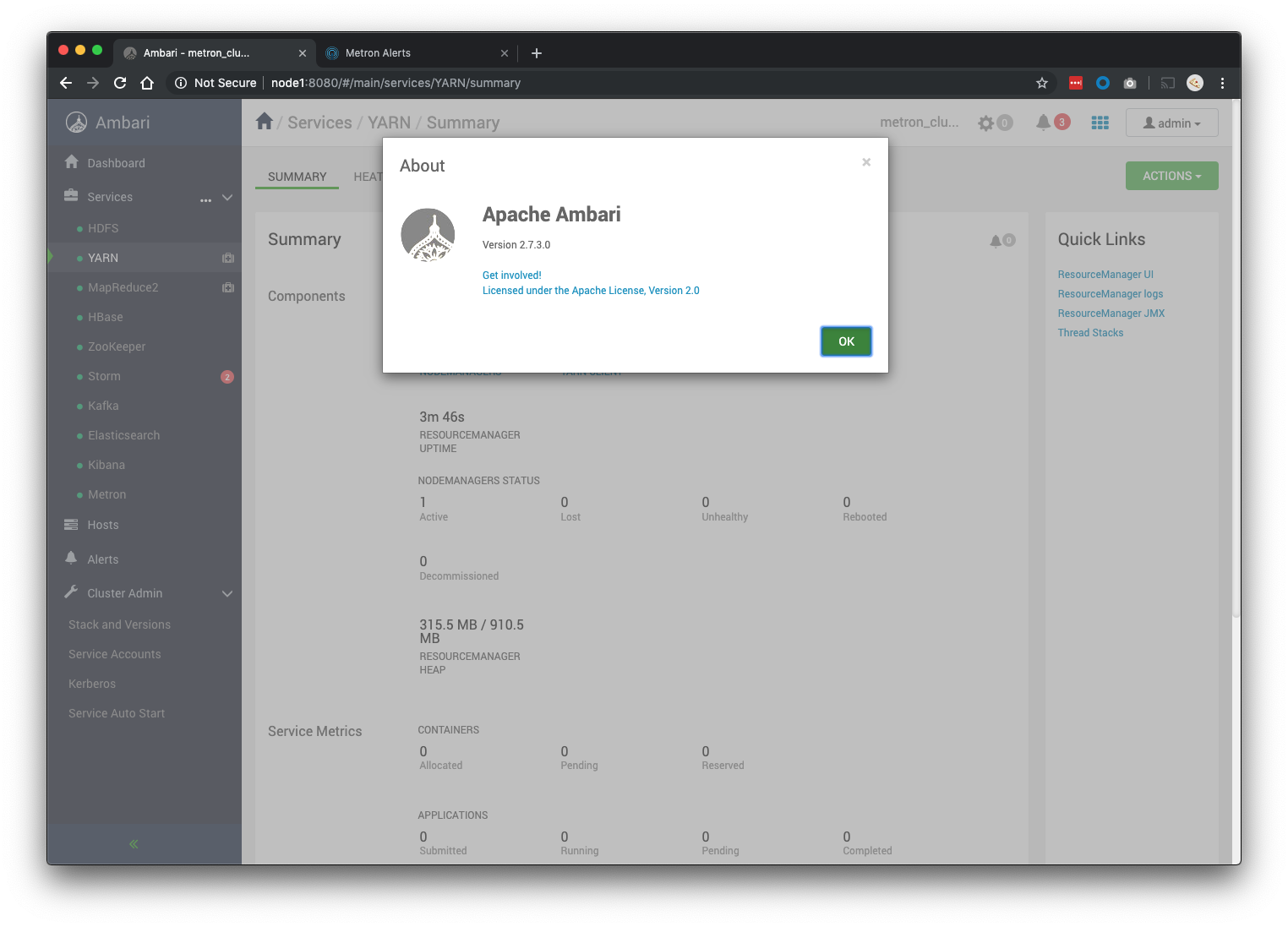Click the MapReduce2 maintenance mode icon
Image resolution: width=1288 pixels, height=927 pixels.
[x=228, y=287]
